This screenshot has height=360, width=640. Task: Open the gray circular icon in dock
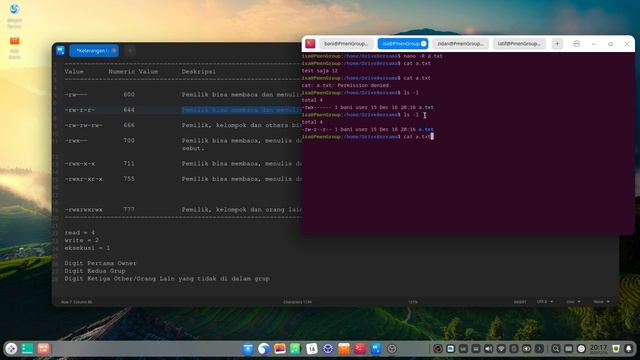tap(392, 349)
